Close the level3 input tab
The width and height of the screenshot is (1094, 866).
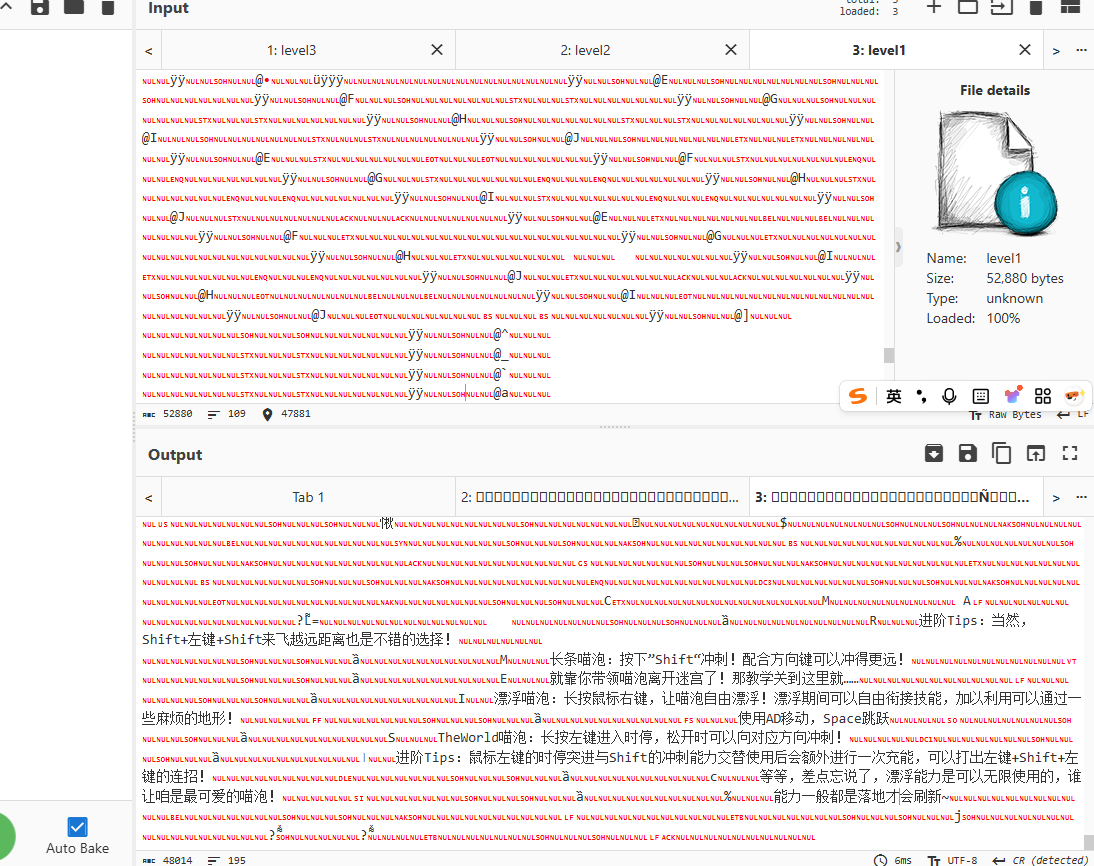[437, 50]
